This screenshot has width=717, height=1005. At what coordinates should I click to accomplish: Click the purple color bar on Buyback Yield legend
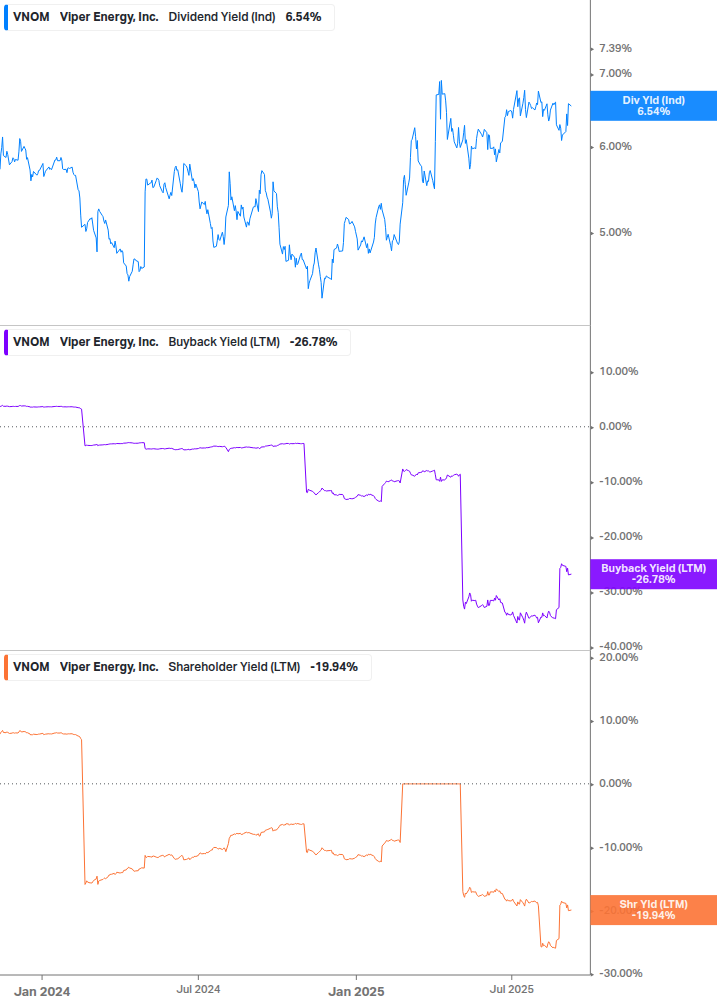click(x=6, y=342)
